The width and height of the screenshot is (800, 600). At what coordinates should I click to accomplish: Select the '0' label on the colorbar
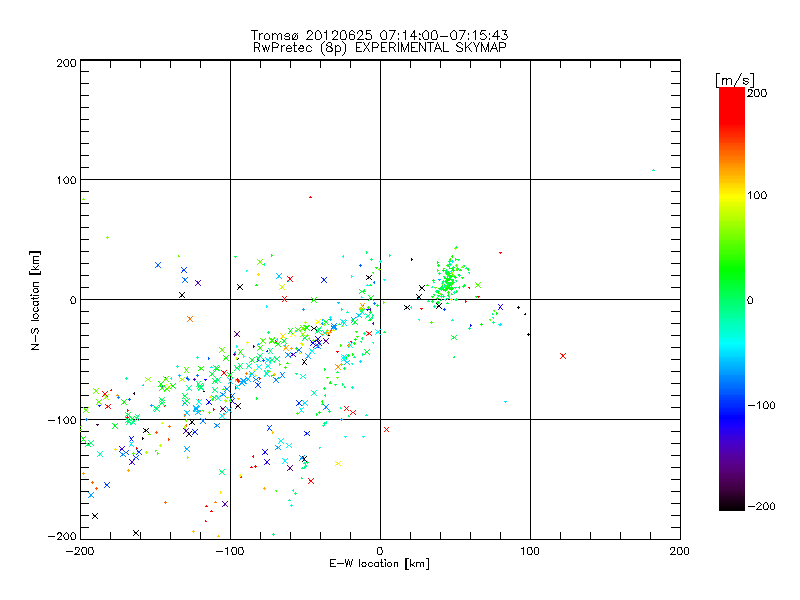click(x=750, y=301)
